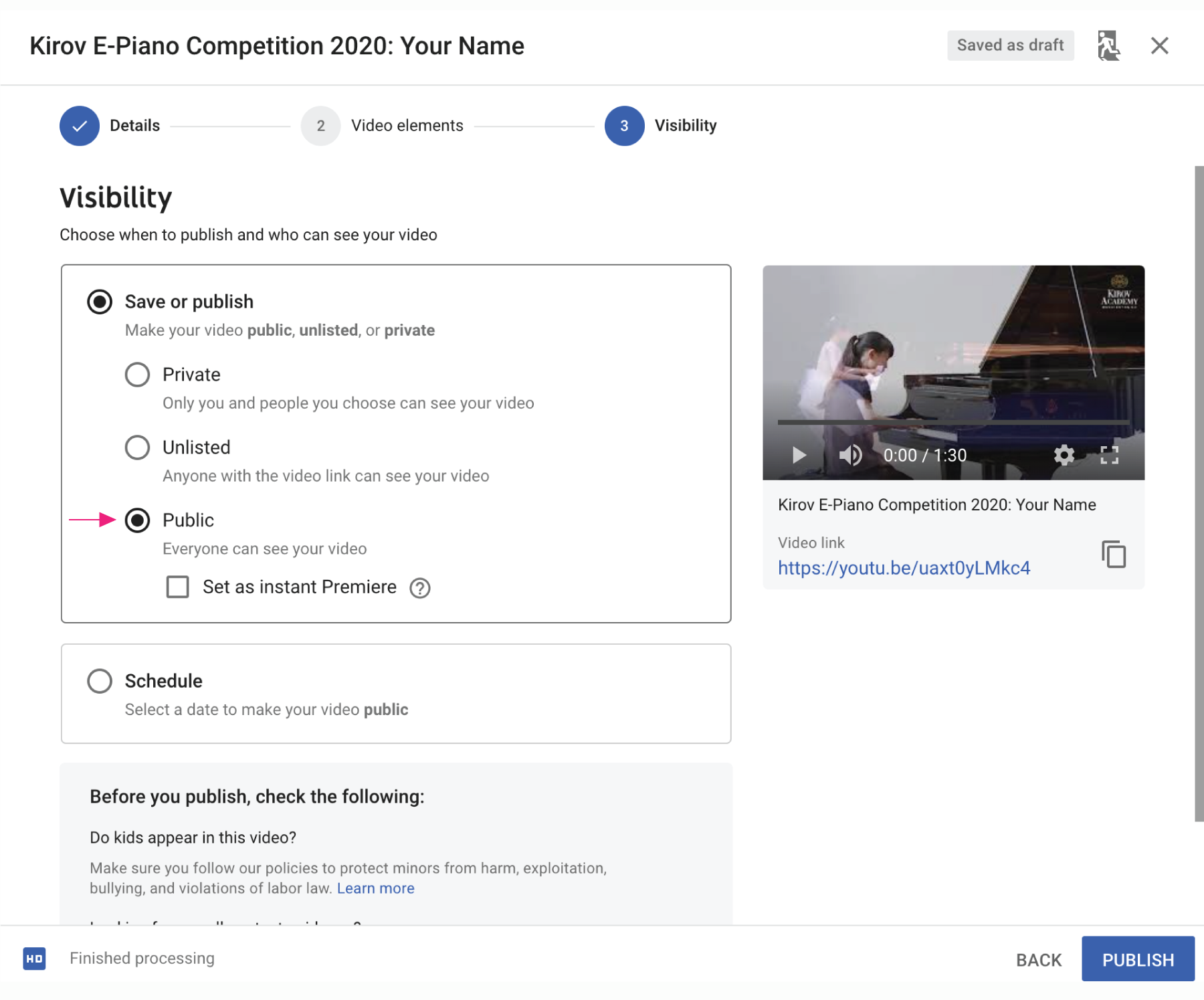Click the HD processing status icon
Screen dimensions: 1204x1000
click(35, 959)
